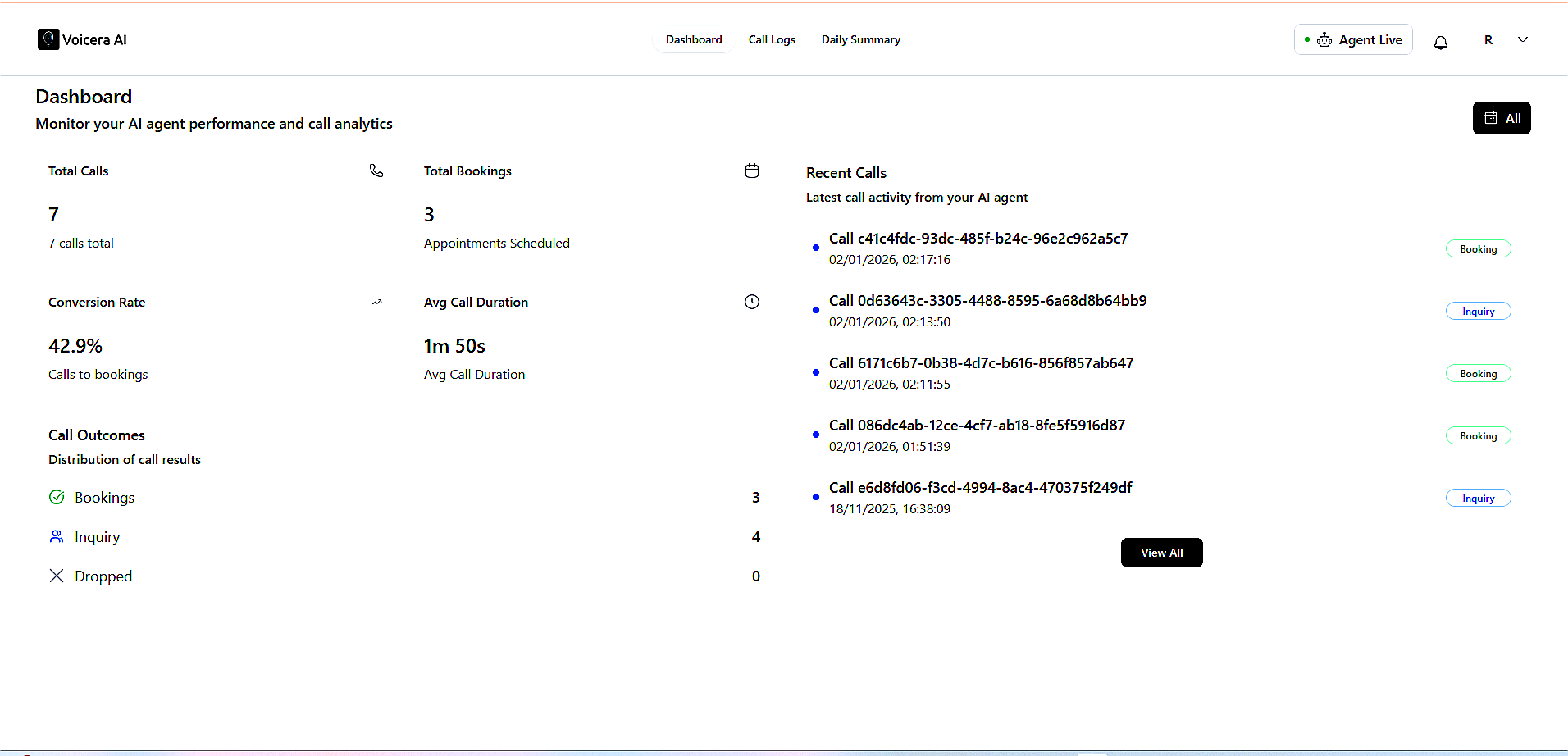1568x756 pixels.
Task: Click the clock icon on Avg Call Duration
Action: point(751,302)
